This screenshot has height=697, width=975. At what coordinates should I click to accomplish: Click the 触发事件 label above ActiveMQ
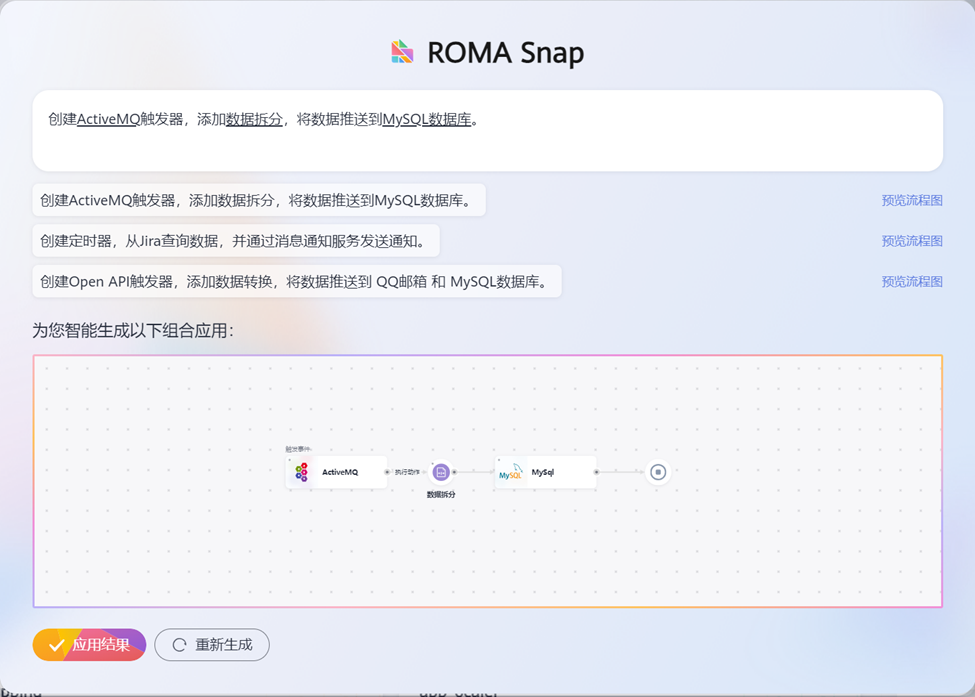coord(298,449)
